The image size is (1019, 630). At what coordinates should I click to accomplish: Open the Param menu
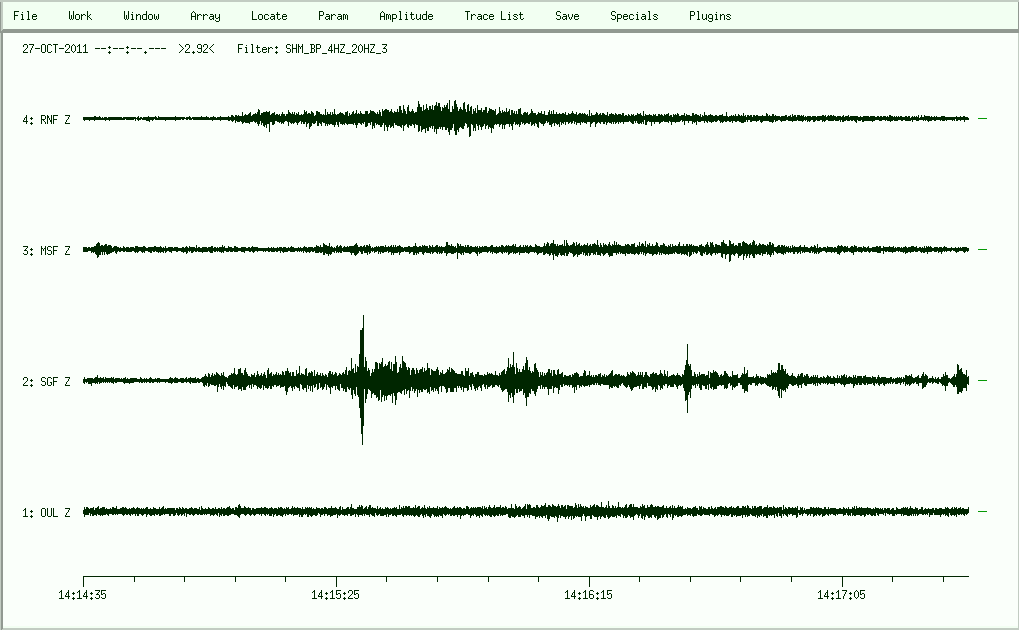[333, 16]
